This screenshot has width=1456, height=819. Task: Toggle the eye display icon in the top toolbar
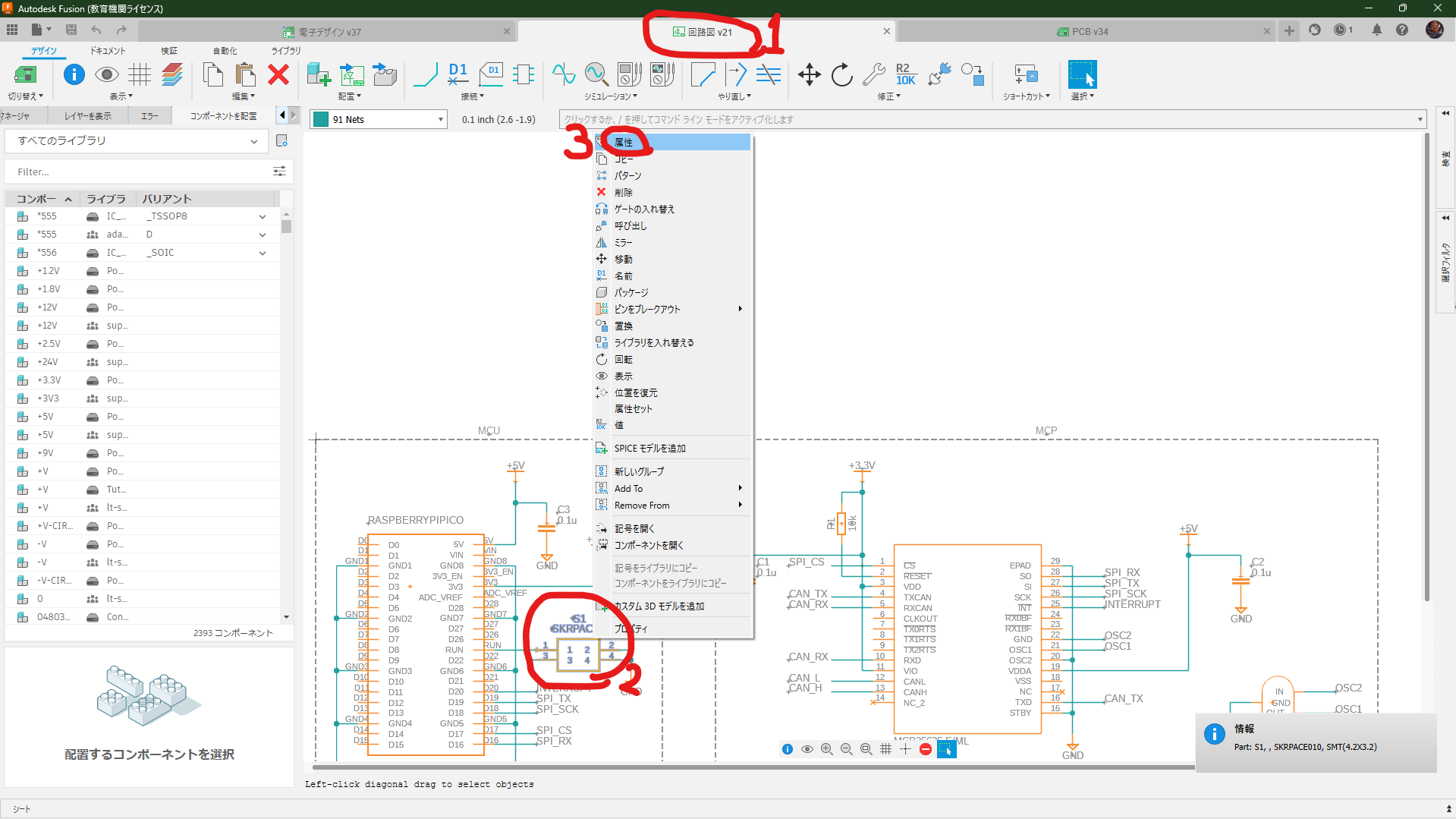pyautogui.click(x=106, y=74)
